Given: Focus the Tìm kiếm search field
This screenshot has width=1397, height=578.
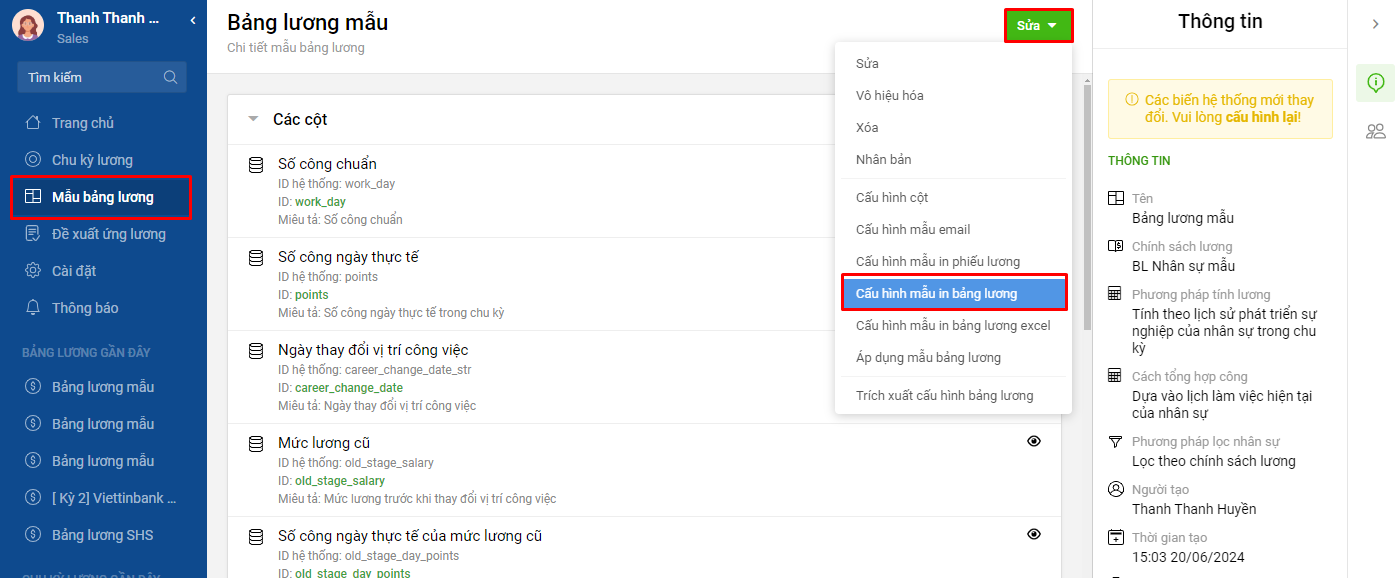Looking at the screenshot, I should click(102, 77).
